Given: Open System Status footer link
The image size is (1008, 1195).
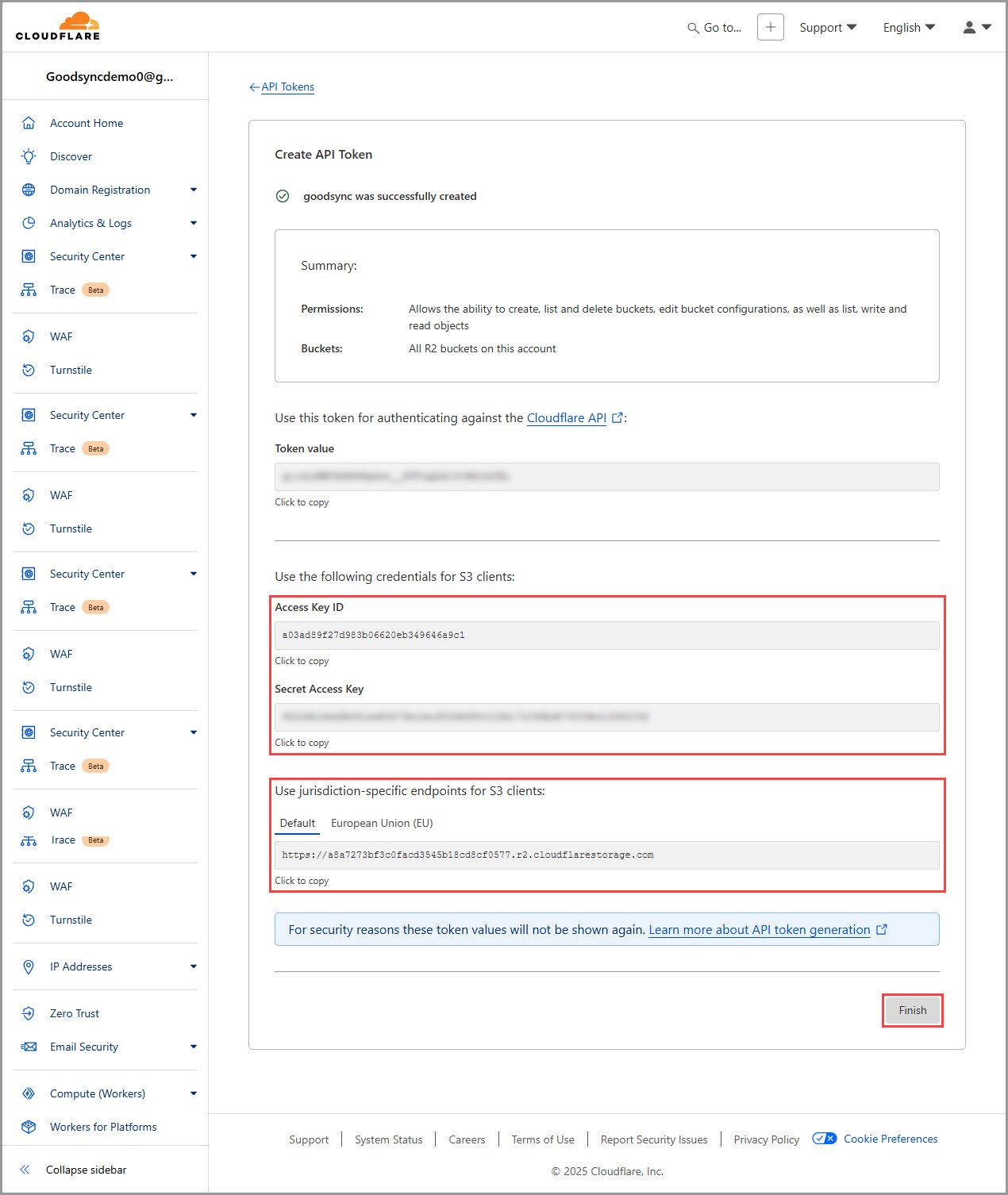Looking at the screenshot, I should pyautogui.click(x=389, y=1139).
